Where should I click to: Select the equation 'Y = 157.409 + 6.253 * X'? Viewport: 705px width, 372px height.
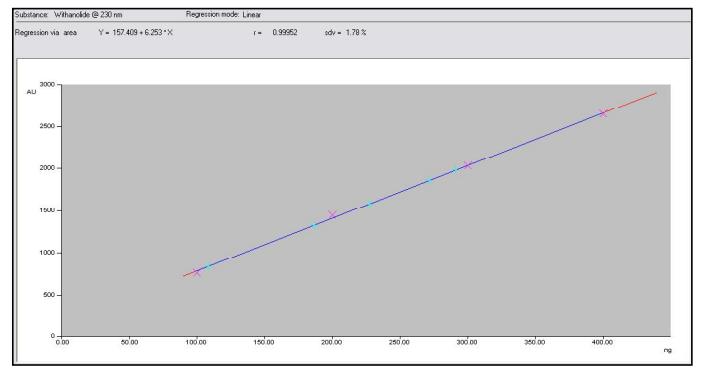pos(136,32)
